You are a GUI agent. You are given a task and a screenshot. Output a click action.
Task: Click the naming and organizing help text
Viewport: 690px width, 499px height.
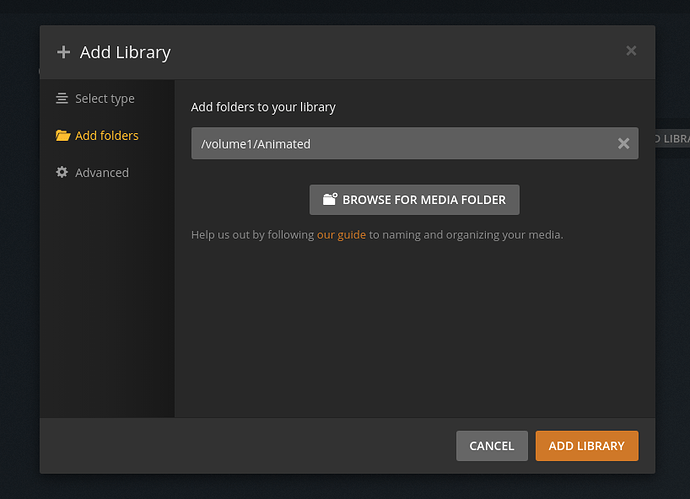tap(466, 235)
